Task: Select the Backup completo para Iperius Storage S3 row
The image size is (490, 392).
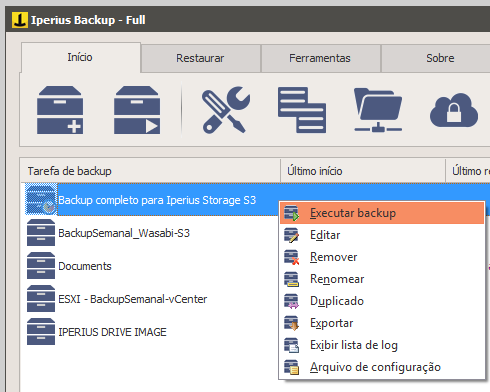Action: point(157,200)
